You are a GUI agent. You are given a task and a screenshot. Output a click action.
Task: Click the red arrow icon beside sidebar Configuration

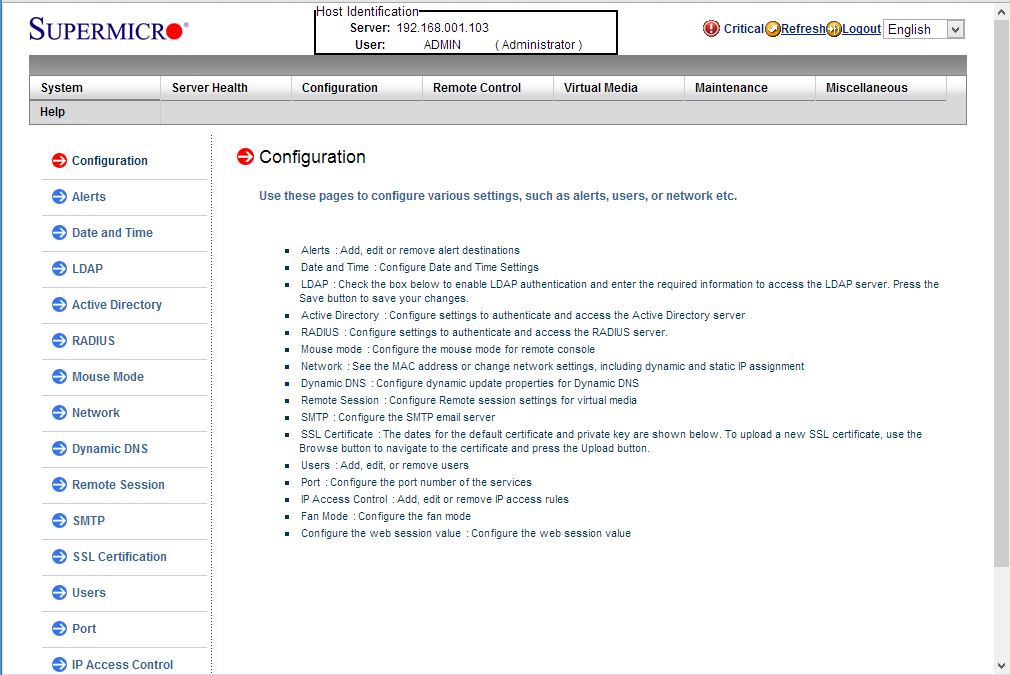click(x=59, y=160)
